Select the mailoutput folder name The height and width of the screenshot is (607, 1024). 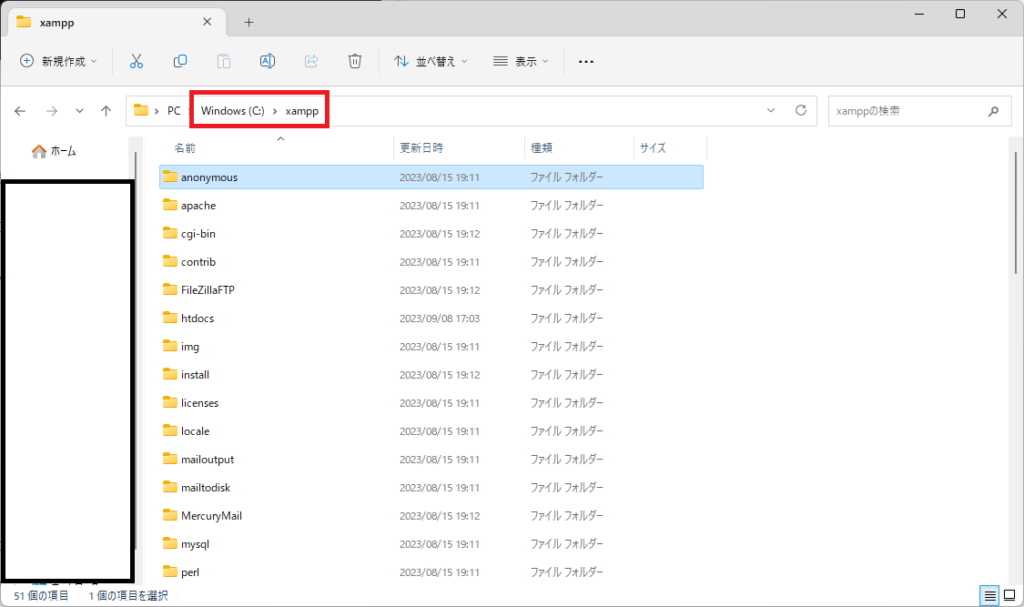pyautogui.click(x=207, y=459)
